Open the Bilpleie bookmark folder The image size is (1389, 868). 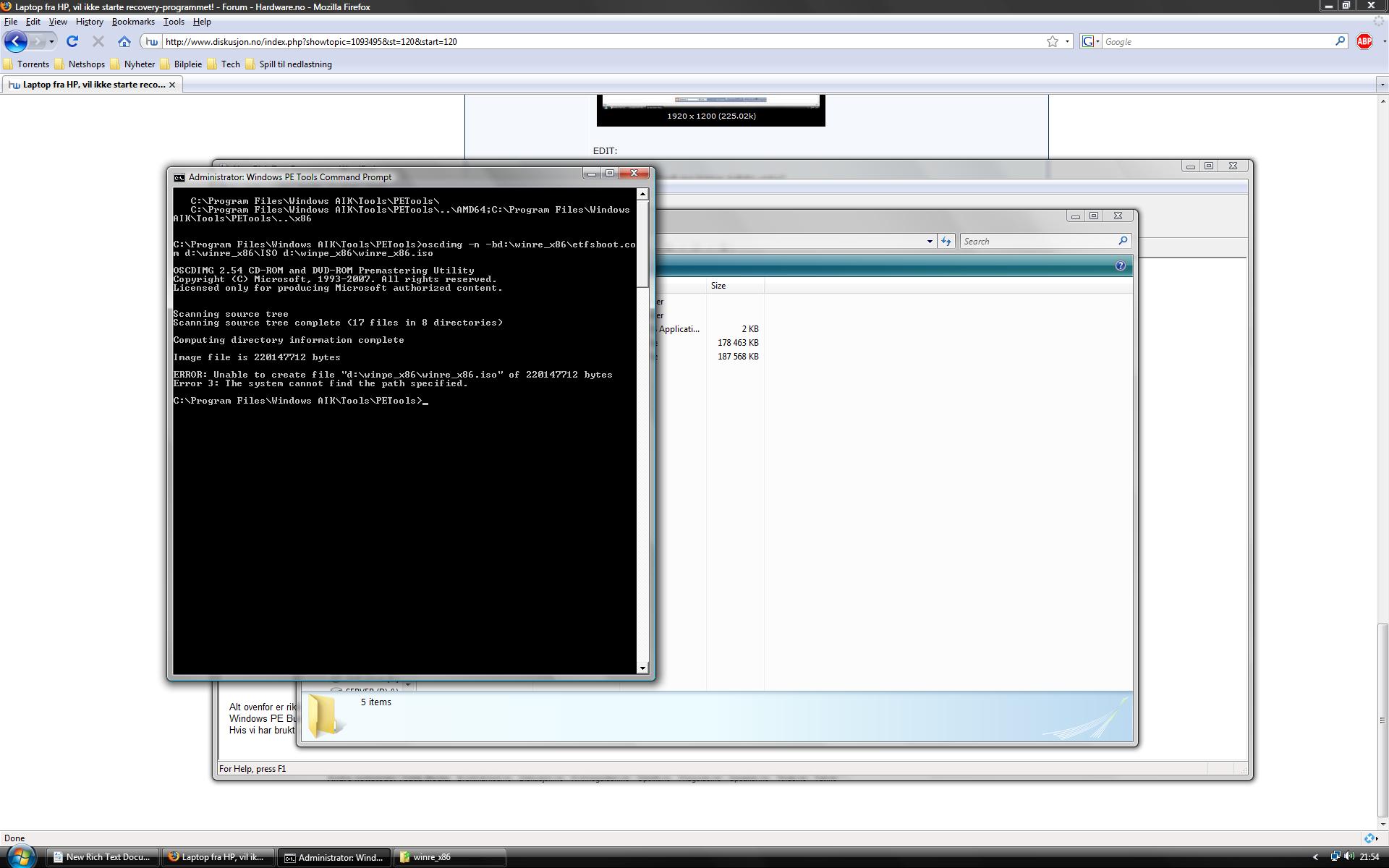click(x=181, y=64)
